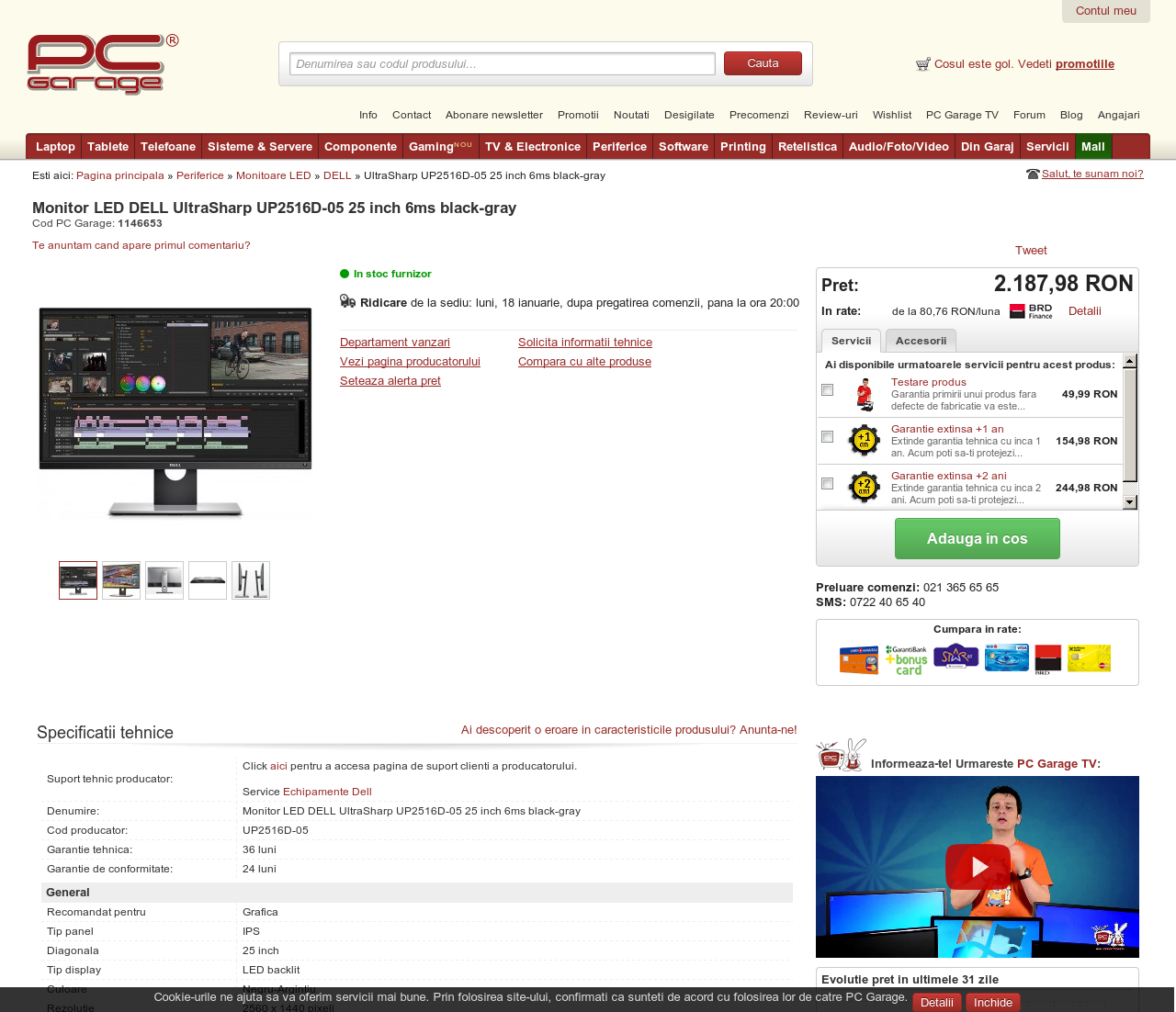Select first thumbnail showing monitor front view

(x=78, y=580)
